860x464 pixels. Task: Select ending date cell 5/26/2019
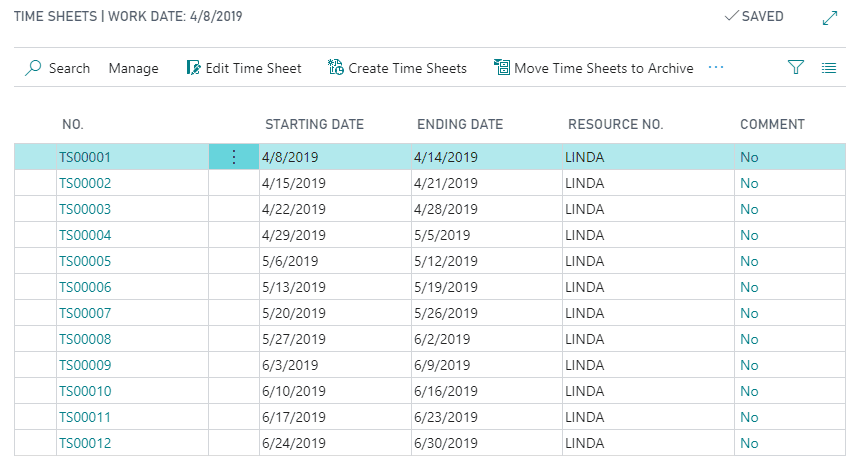point(445,313)
